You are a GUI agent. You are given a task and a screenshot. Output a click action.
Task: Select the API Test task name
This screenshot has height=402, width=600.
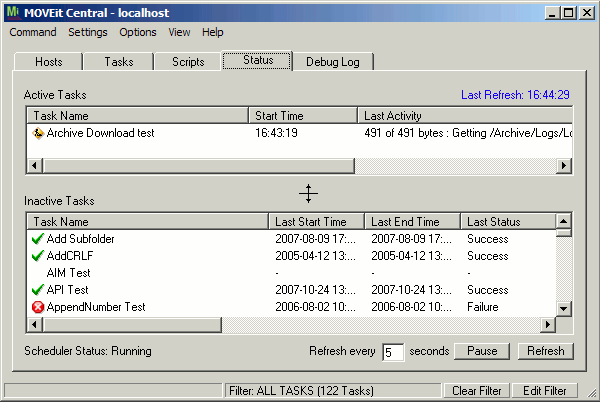click(67, 290)
